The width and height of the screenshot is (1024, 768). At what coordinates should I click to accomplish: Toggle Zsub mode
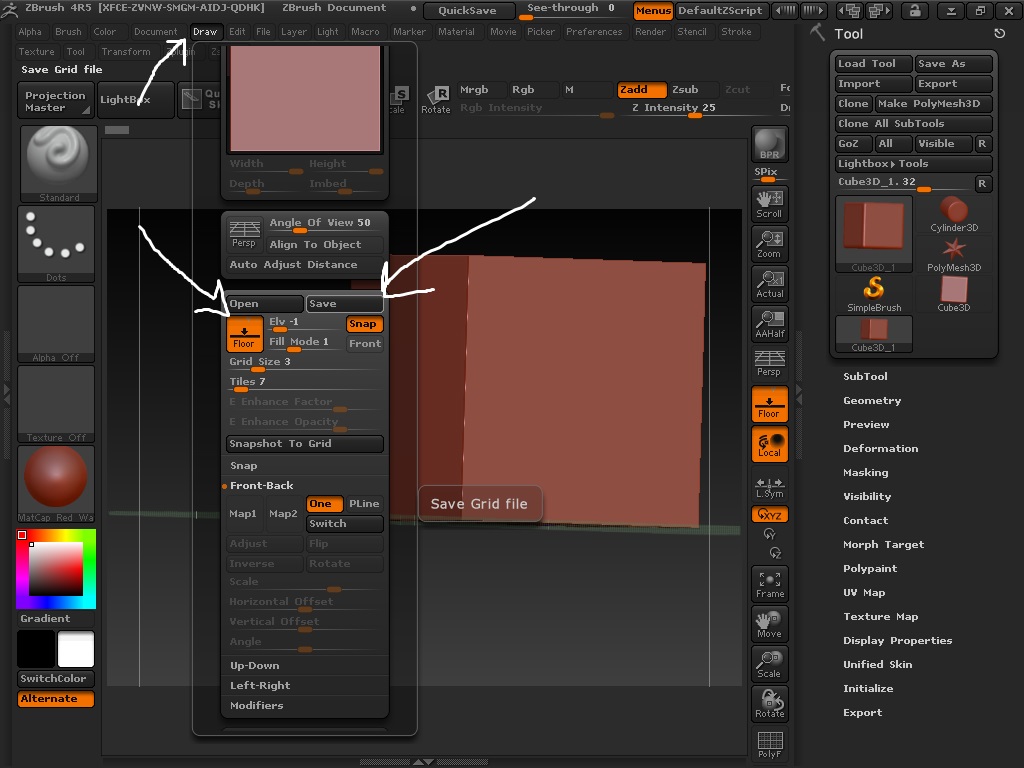click(694, 89)
